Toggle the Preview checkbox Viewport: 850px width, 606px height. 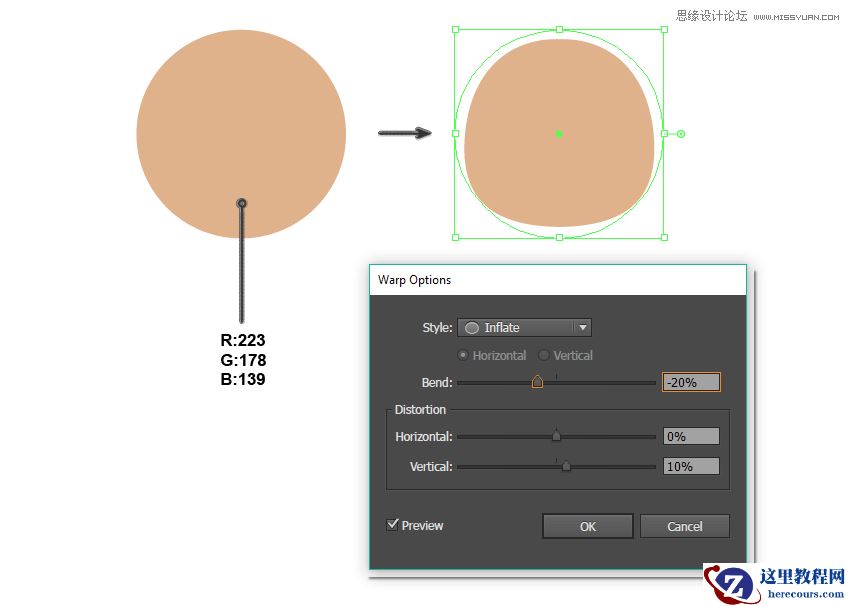click(392, 525)
